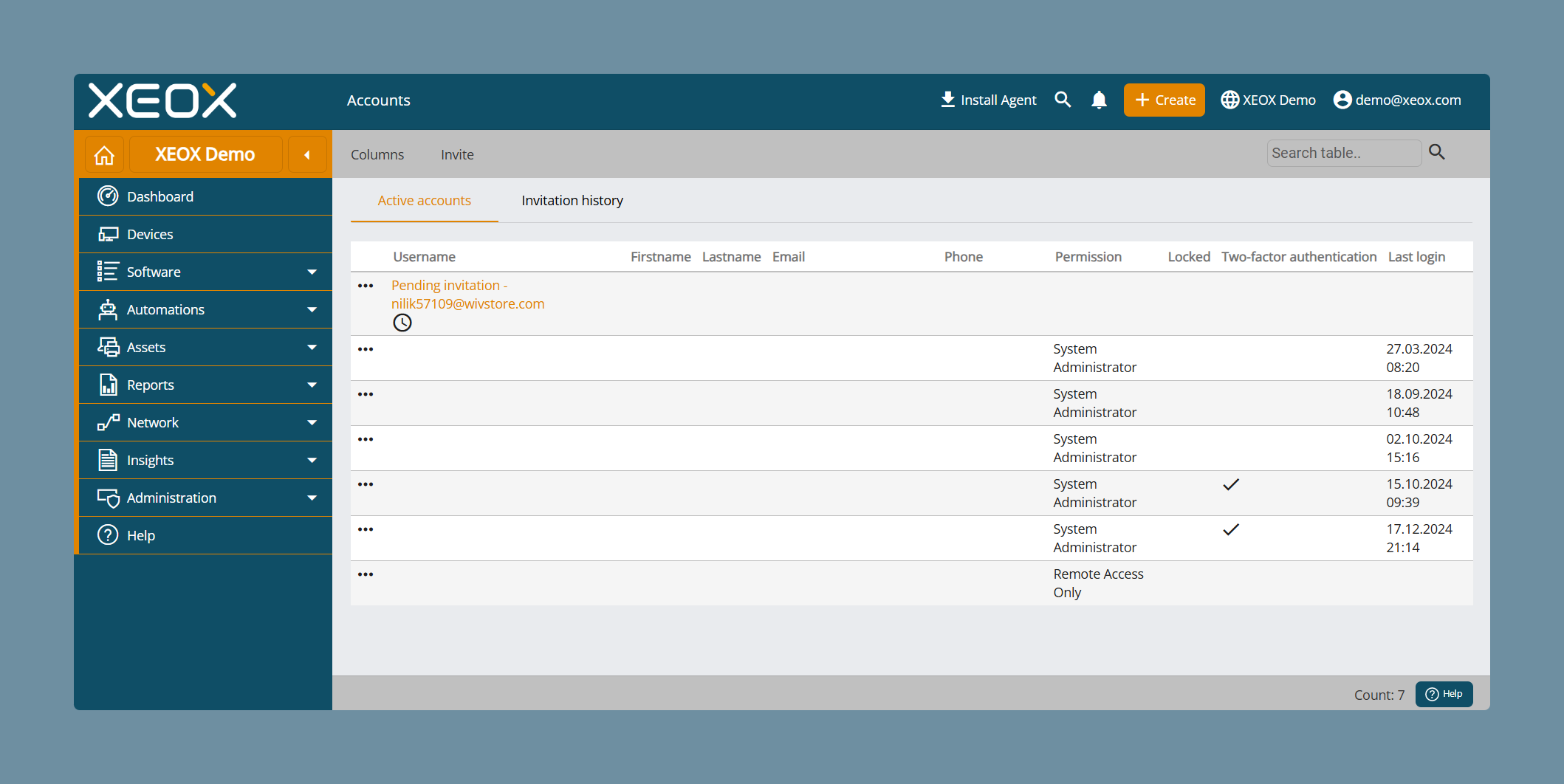Screen dimensions: 1564x784
Task: Expand the Software menu arrow
Action: [312, 272]
